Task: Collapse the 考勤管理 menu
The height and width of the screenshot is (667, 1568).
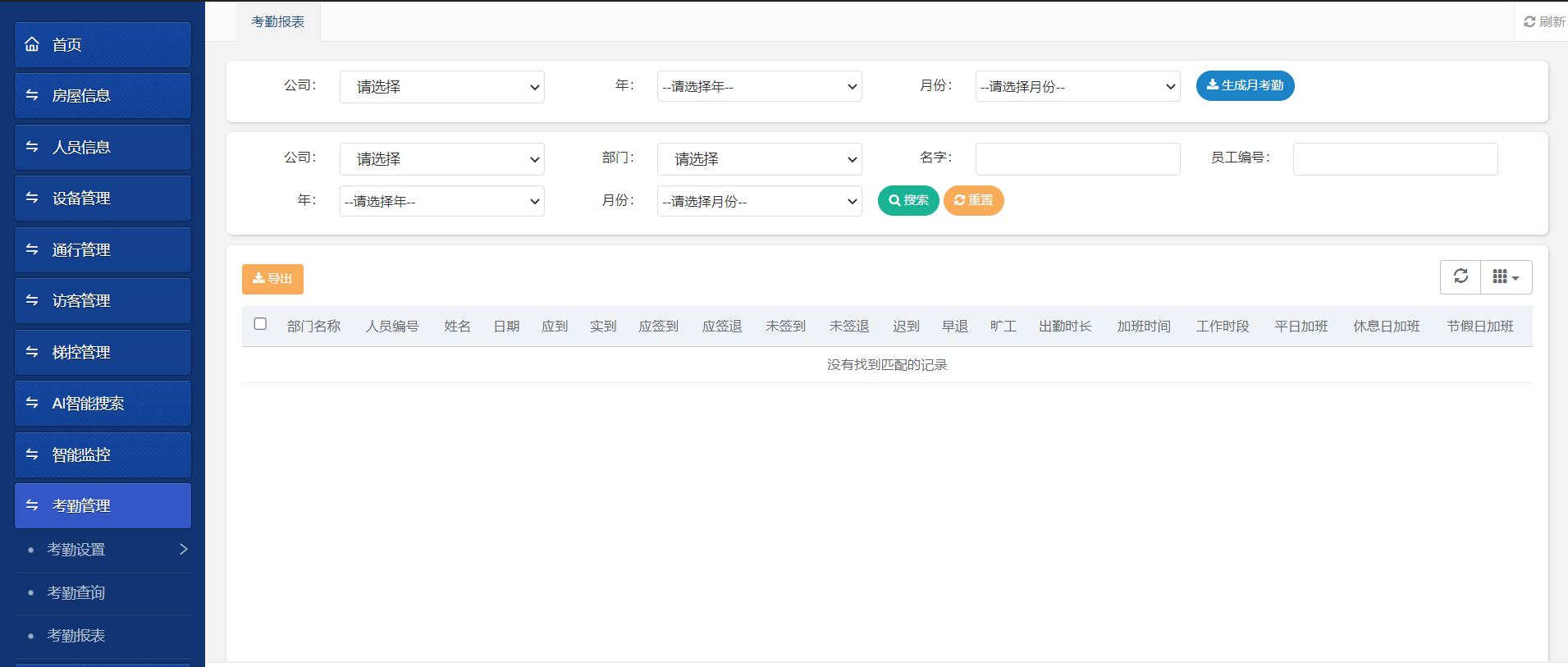Action: (x=103, y=505)
